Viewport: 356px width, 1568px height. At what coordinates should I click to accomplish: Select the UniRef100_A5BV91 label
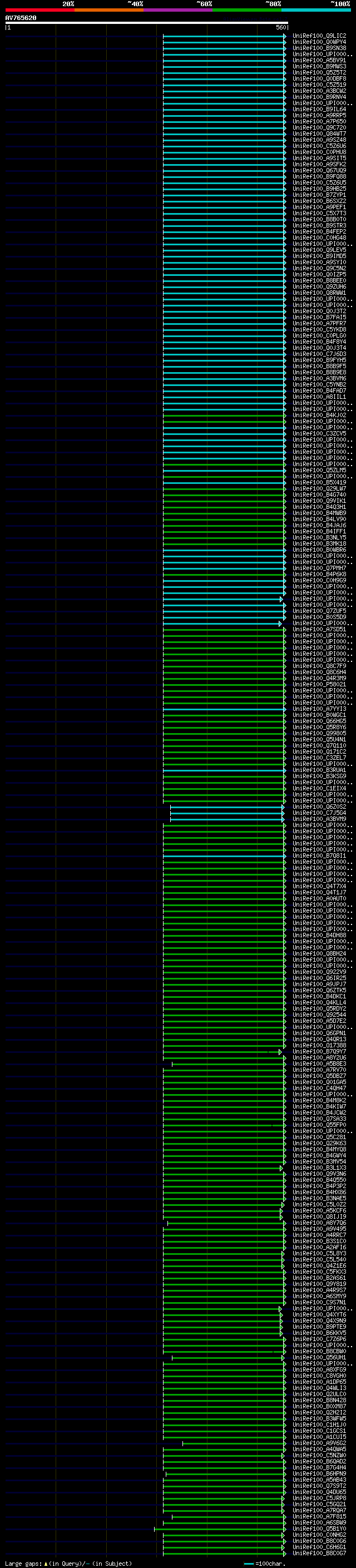(319, 60)
